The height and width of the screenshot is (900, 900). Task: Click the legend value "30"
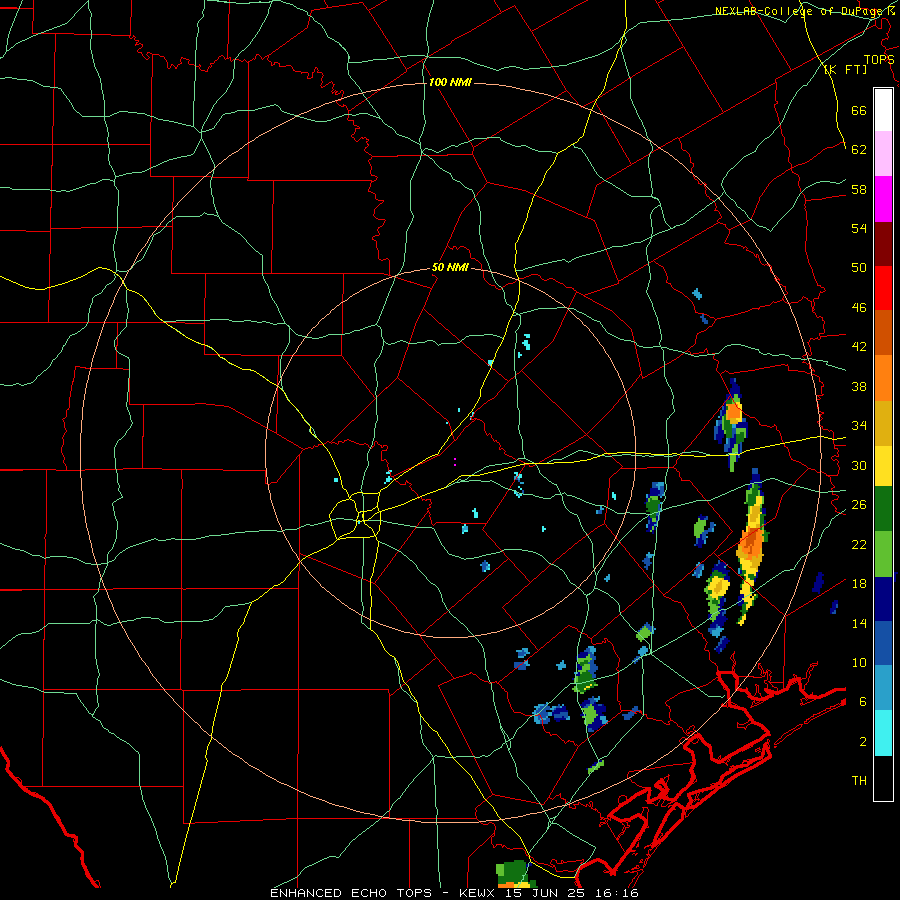tap(859, 465)
